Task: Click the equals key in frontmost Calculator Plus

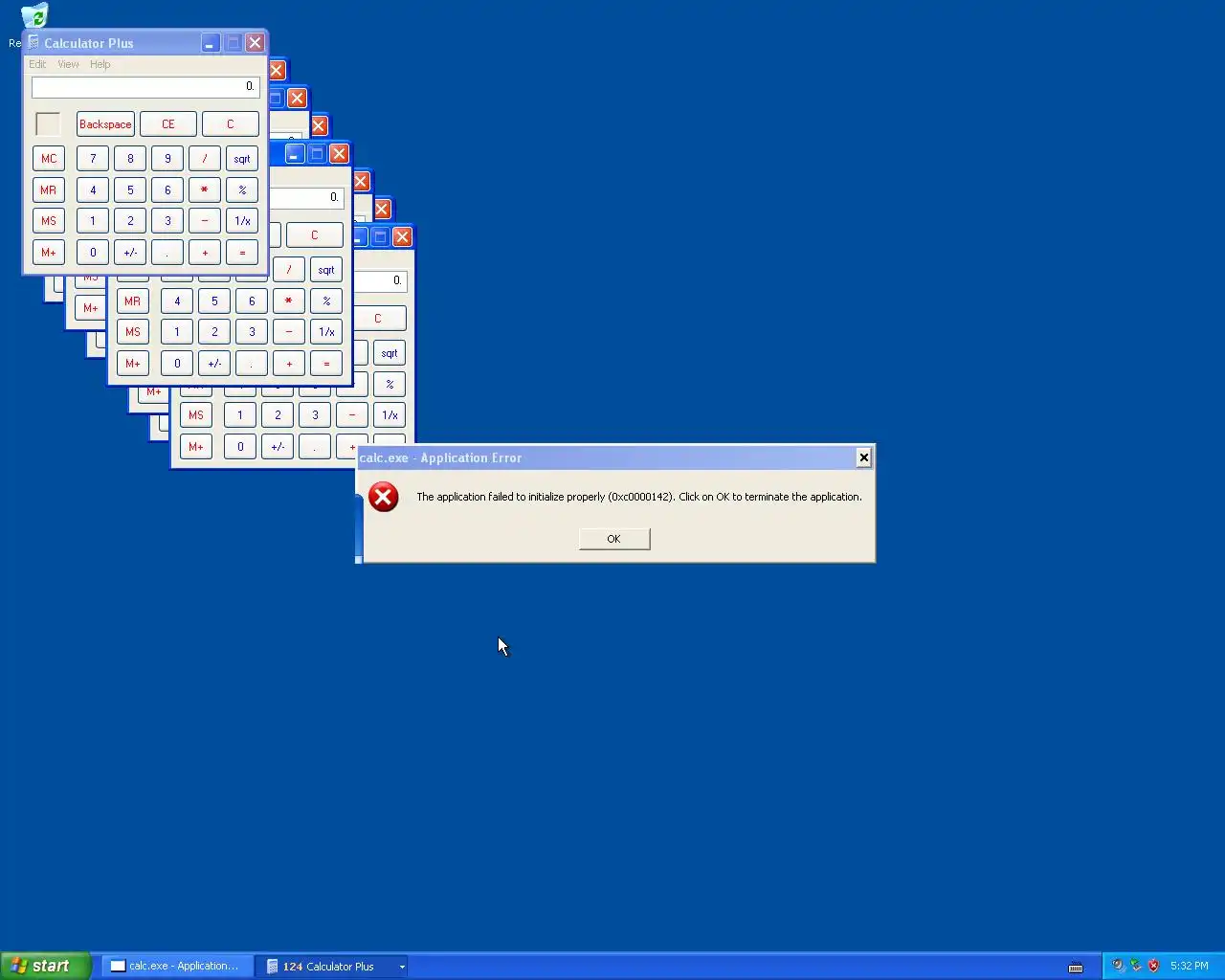Action: 242,253
